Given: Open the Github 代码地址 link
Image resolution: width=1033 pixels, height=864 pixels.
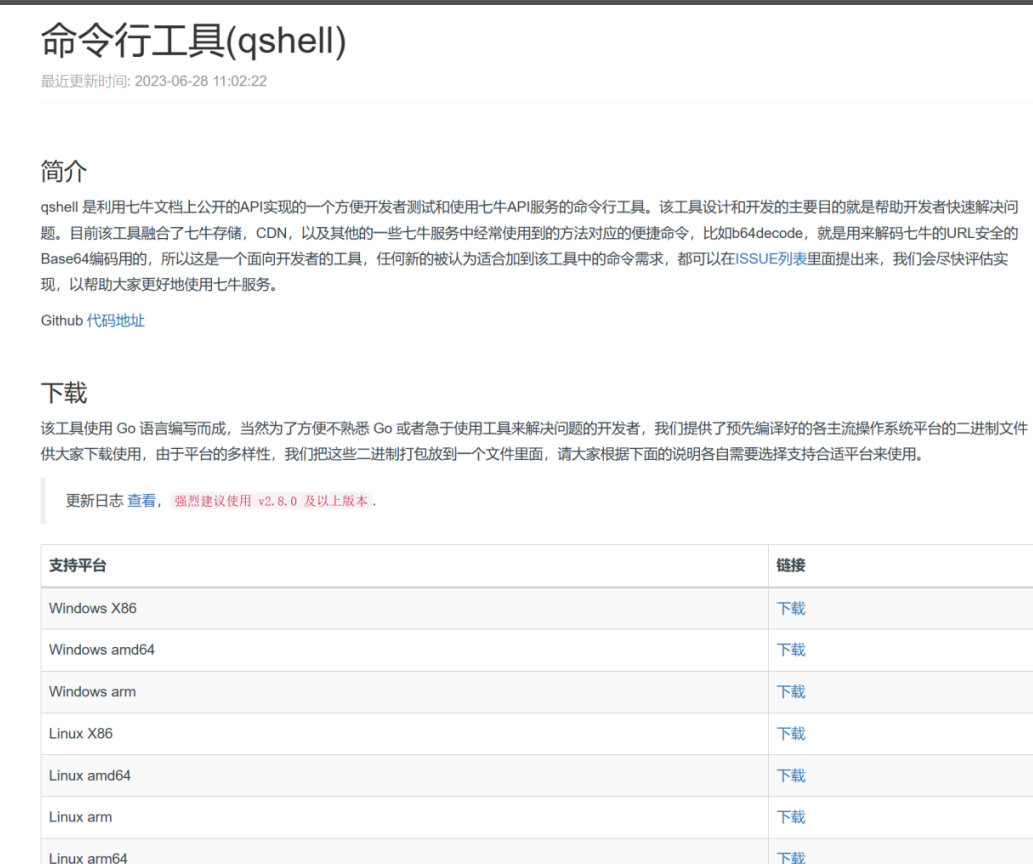Looking at the screenshot, I should coord(116,321).
